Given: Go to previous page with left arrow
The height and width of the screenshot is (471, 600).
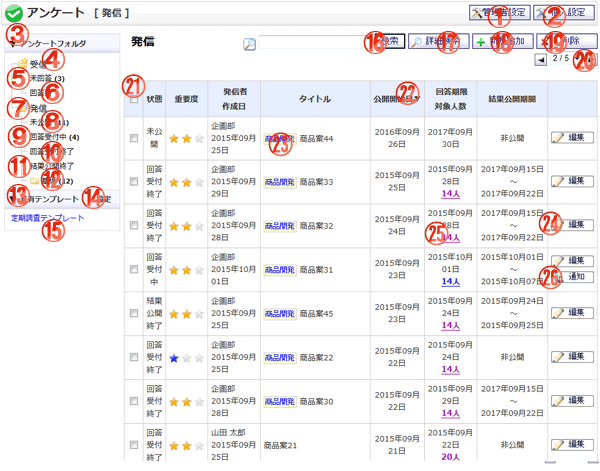Looking at the screenshot, I should tap(541, 60).
